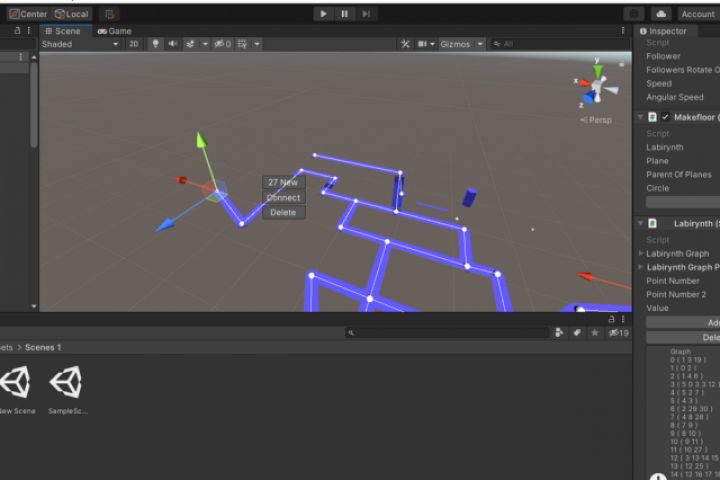Switch to the Inspector tab
Screen dimensions: 720x480
tap(663, 31)
